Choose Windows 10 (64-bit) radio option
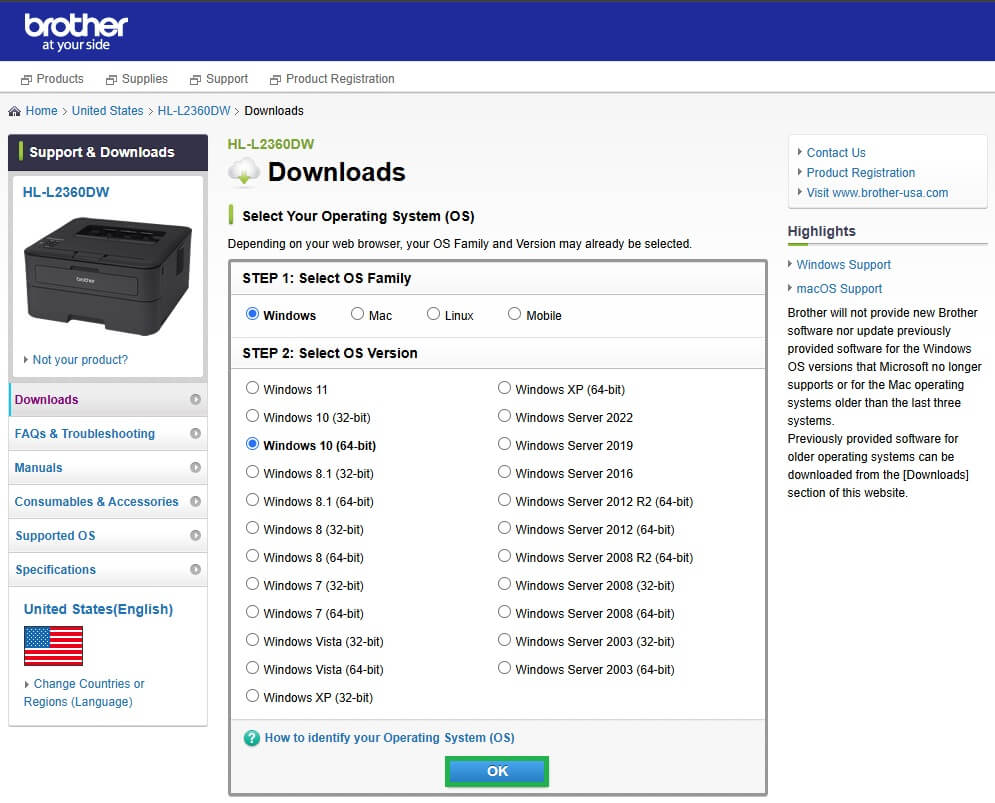 coord(252,444)
